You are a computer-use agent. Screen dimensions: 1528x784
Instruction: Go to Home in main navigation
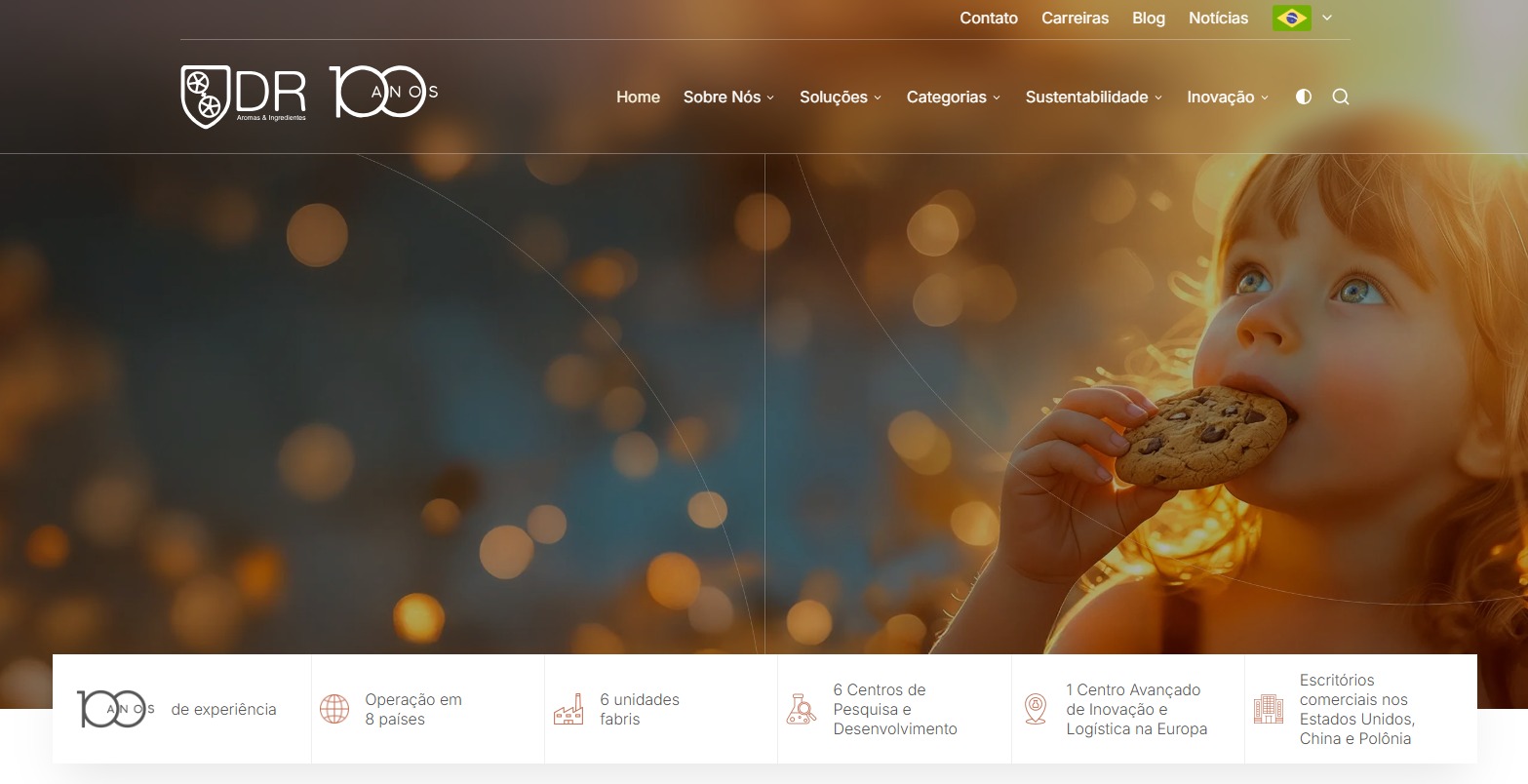click(638, 97)
